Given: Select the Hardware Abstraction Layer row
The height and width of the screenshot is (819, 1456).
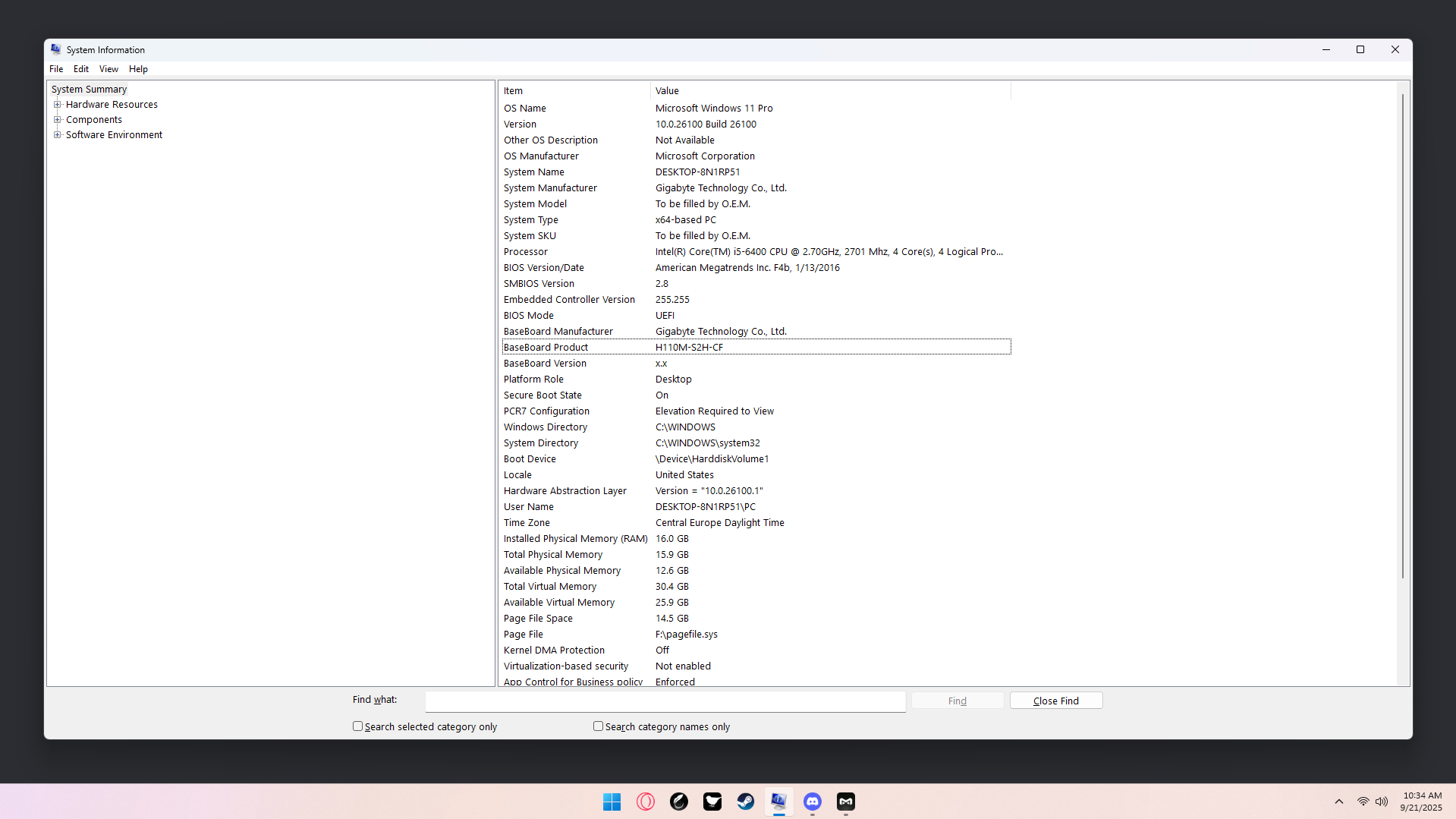Looking at the screenshot, I should (x=756, y=491).
